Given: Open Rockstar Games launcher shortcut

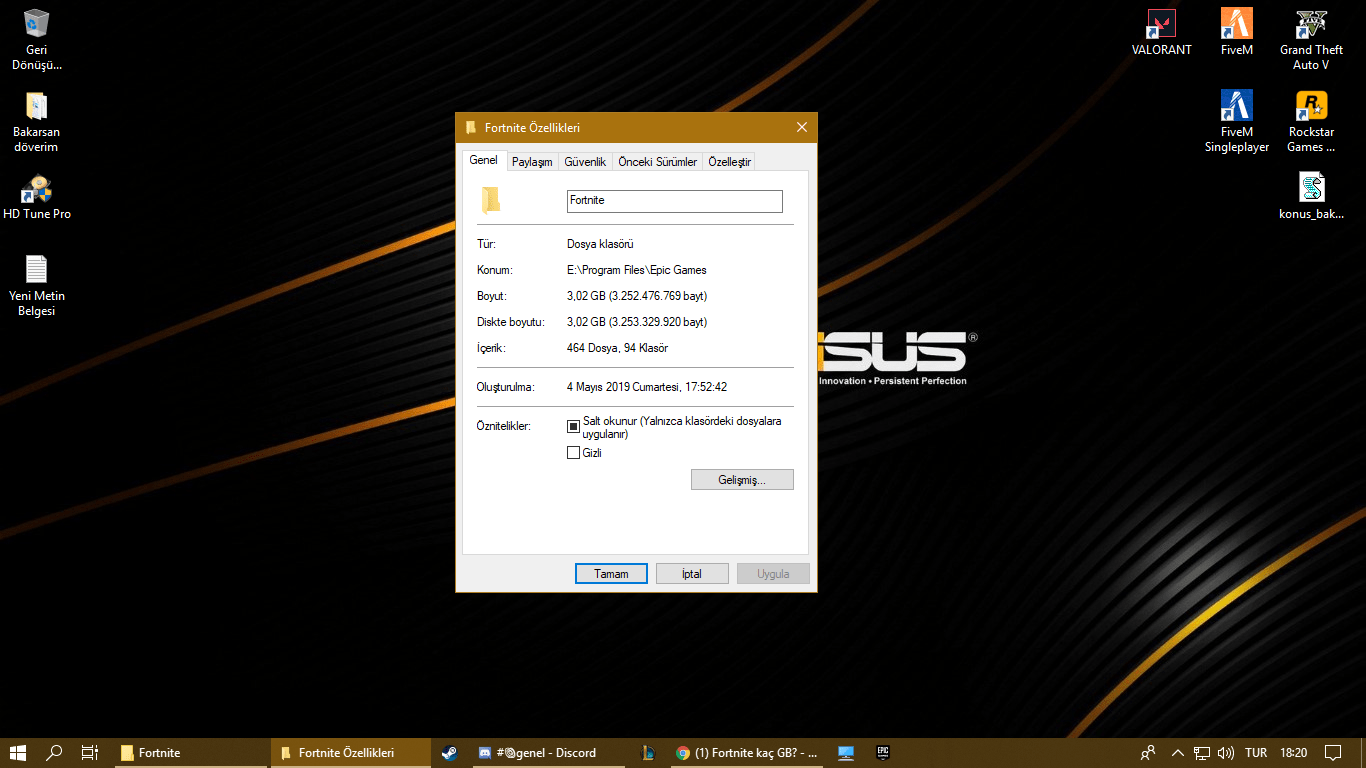Looking at the screenshot, I should click(x=1311, y=121).
